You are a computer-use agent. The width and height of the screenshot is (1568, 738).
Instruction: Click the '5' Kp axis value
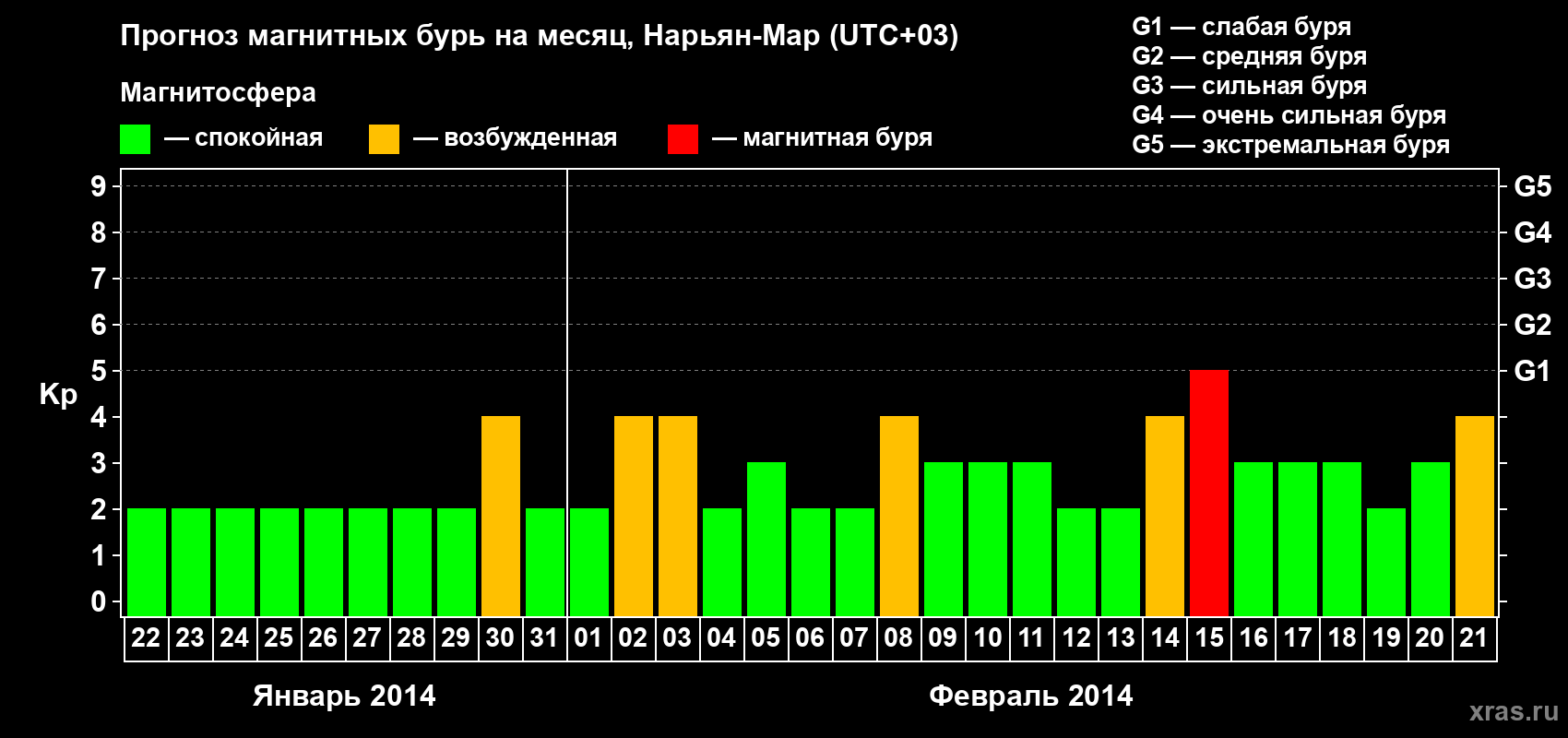point(99,371)
